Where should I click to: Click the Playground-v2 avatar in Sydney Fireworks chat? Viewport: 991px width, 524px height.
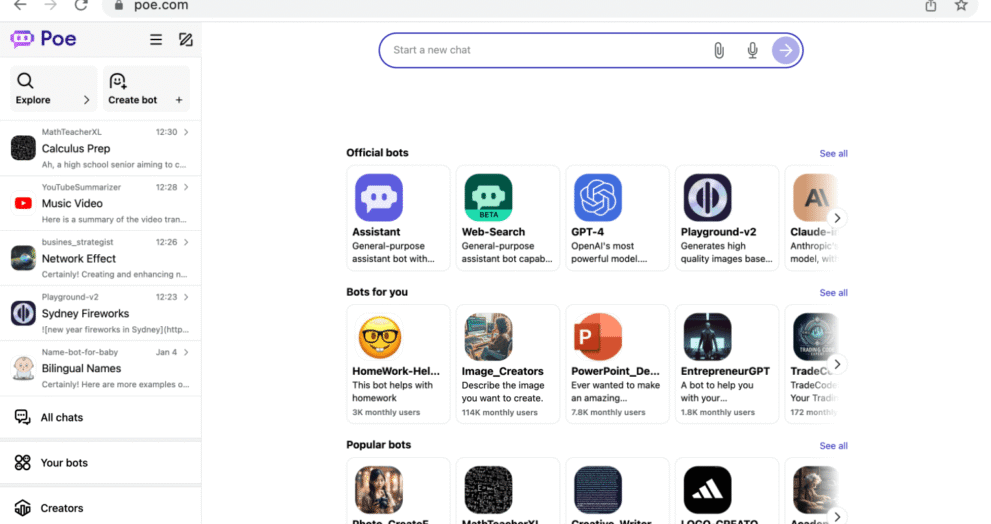tap(23, 313)
